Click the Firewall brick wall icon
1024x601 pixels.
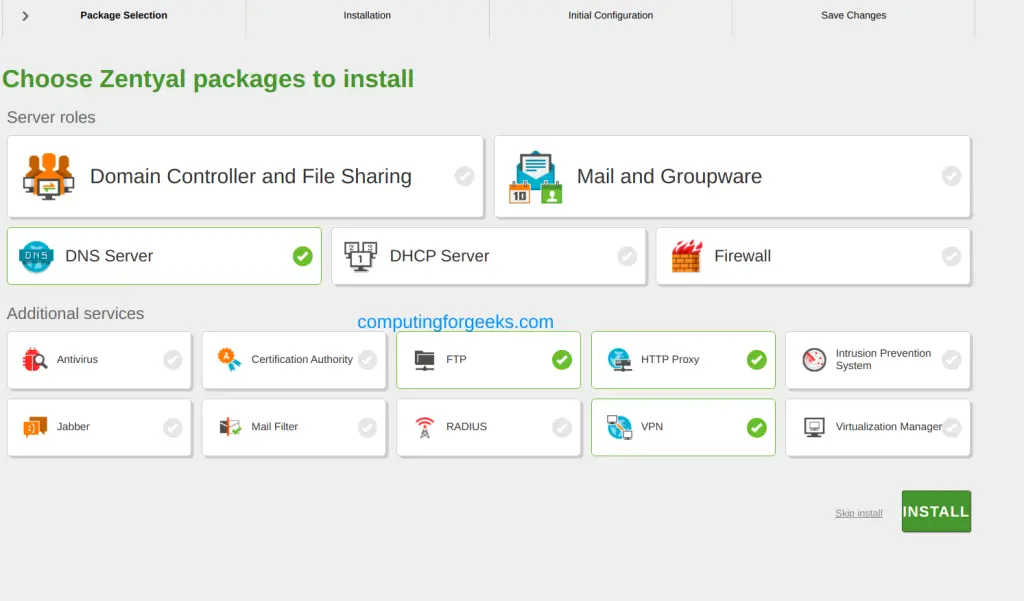coord(686,256)
